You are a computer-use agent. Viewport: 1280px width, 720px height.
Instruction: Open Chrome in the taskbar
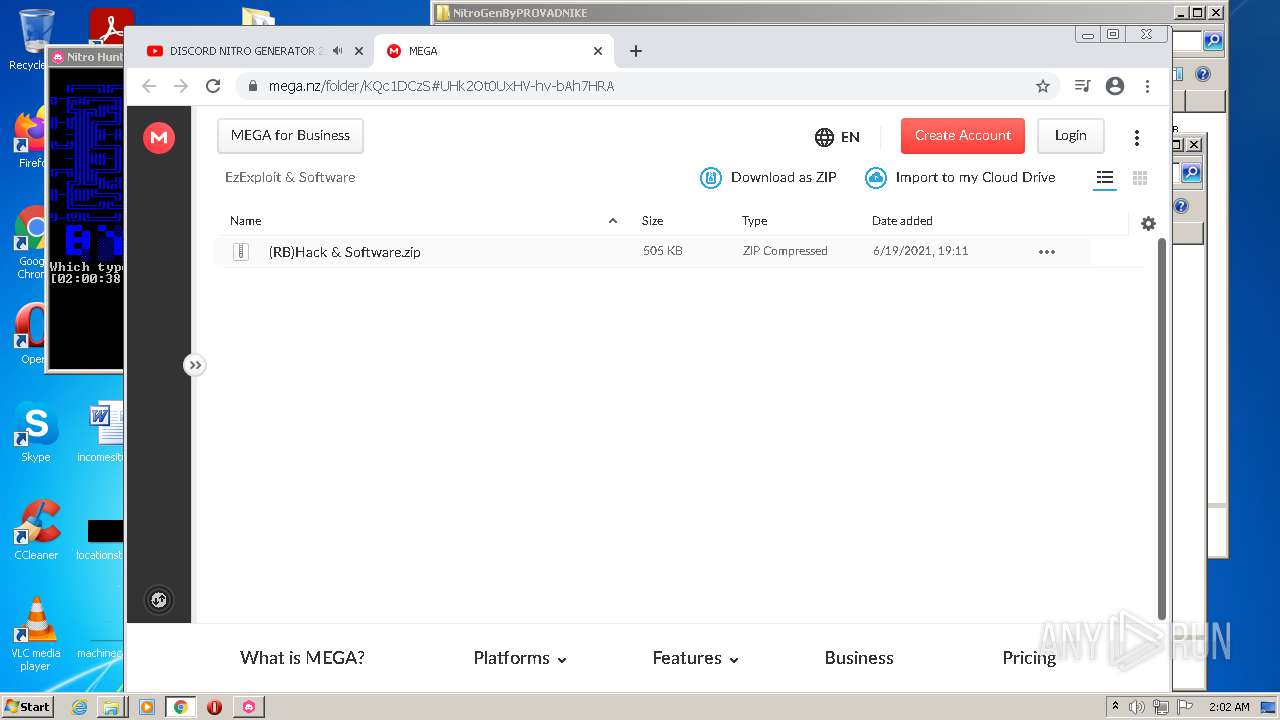[x=180, y=707]
